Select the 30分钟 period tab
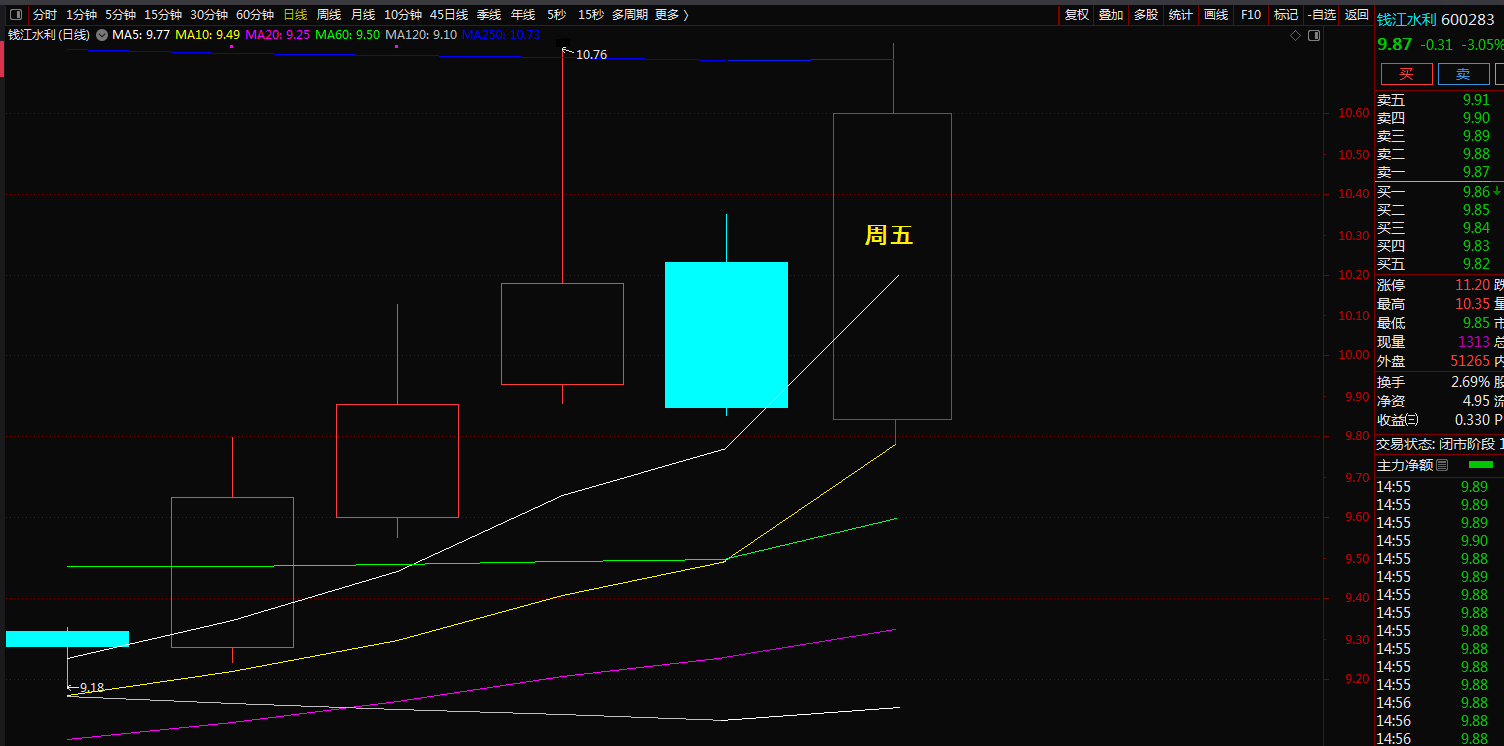 pos(209,15)
